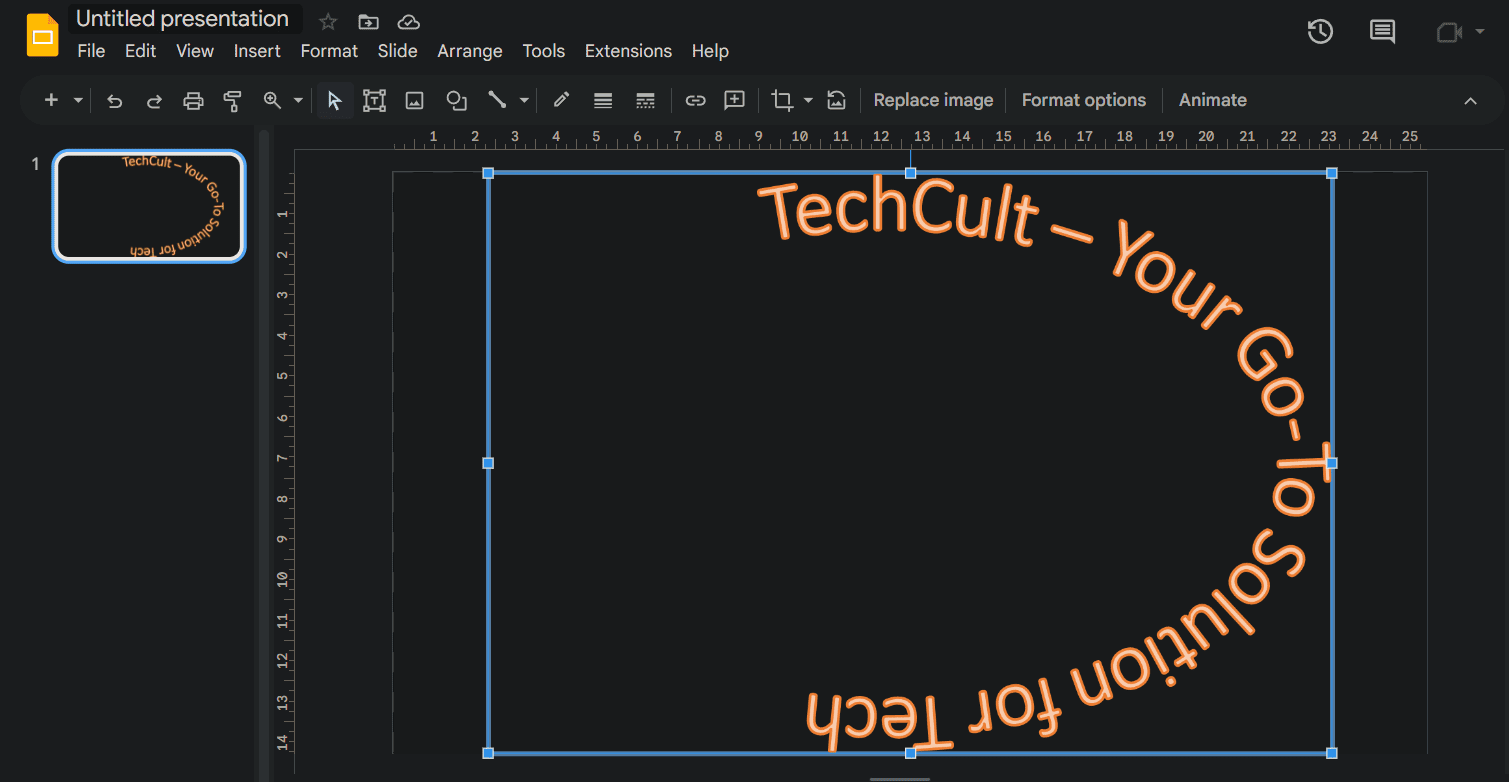Viewport: 1509px width, 782px height.
Task: Open video call options dropdown arrow
Action: 1479,33
